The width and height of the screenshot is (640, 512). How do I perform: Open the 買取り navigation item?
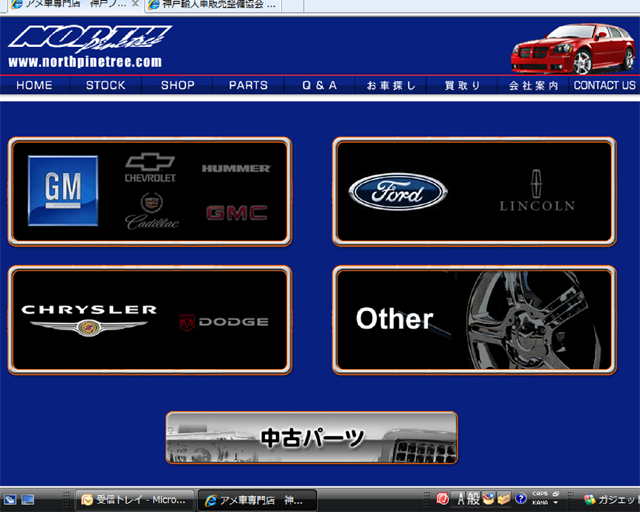(x=462, y=85)
